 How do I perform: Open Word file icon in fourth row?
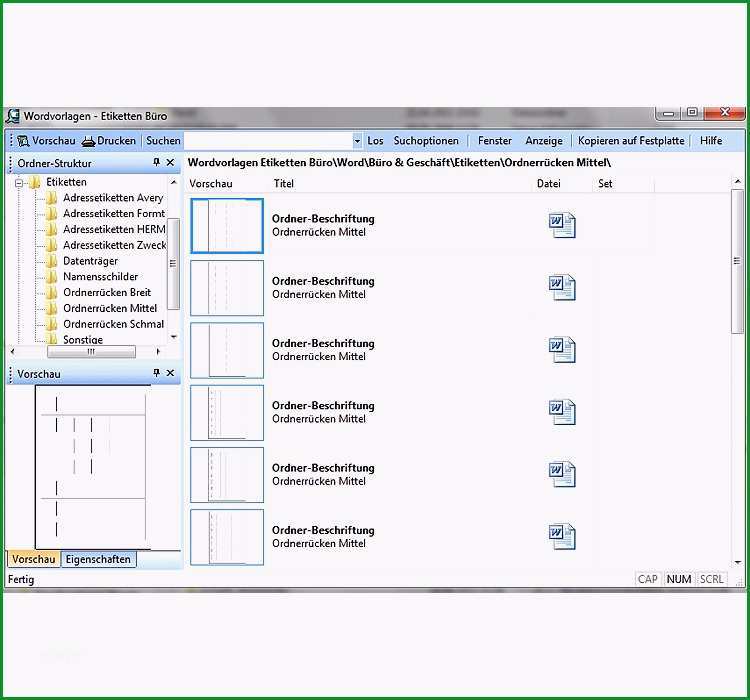pyautogui.click(x=562, y=412)
